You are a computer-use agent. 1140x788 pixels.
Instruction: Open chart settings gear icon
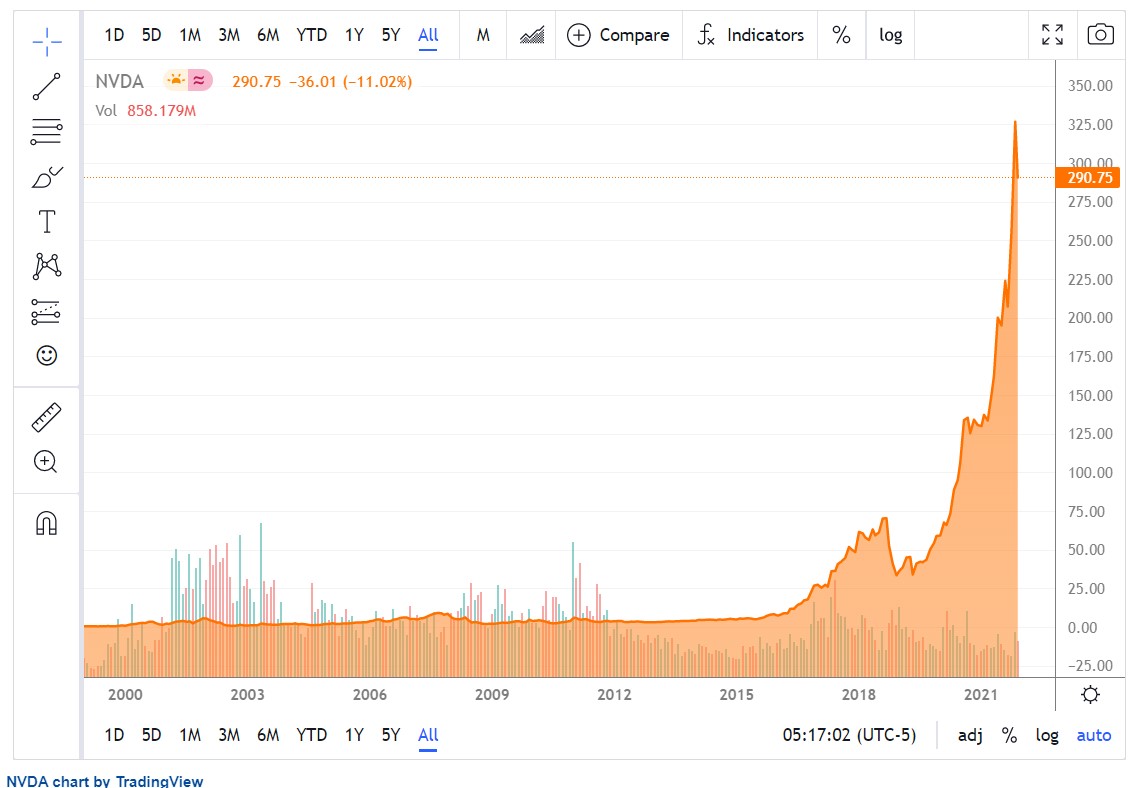tap(1091, 694)
